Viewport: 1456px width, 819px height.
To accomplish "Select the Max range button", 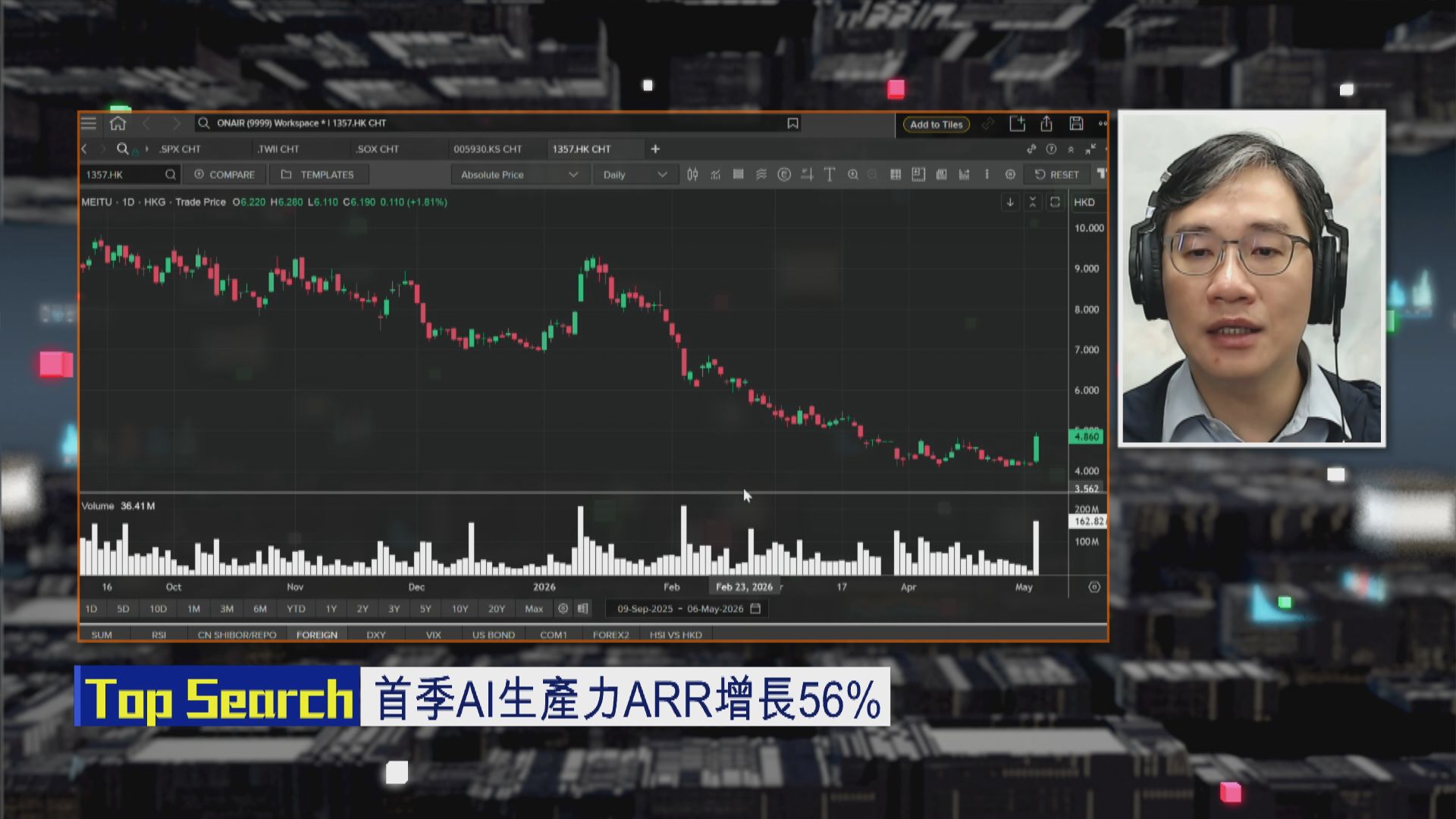I will pyautogui.click(x=534, y=609).
